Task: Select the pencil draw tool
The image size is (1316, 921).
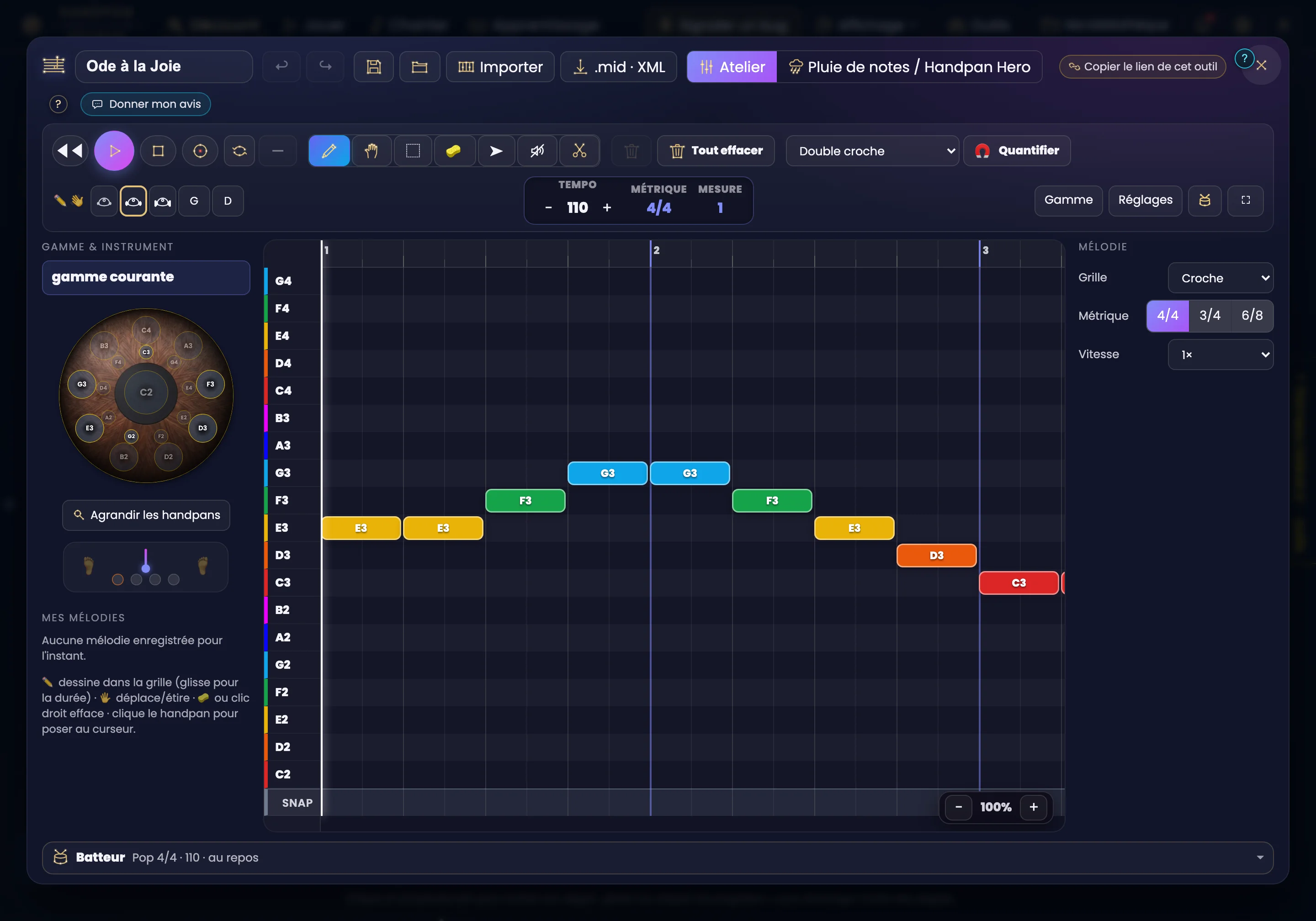Action: 329,151
